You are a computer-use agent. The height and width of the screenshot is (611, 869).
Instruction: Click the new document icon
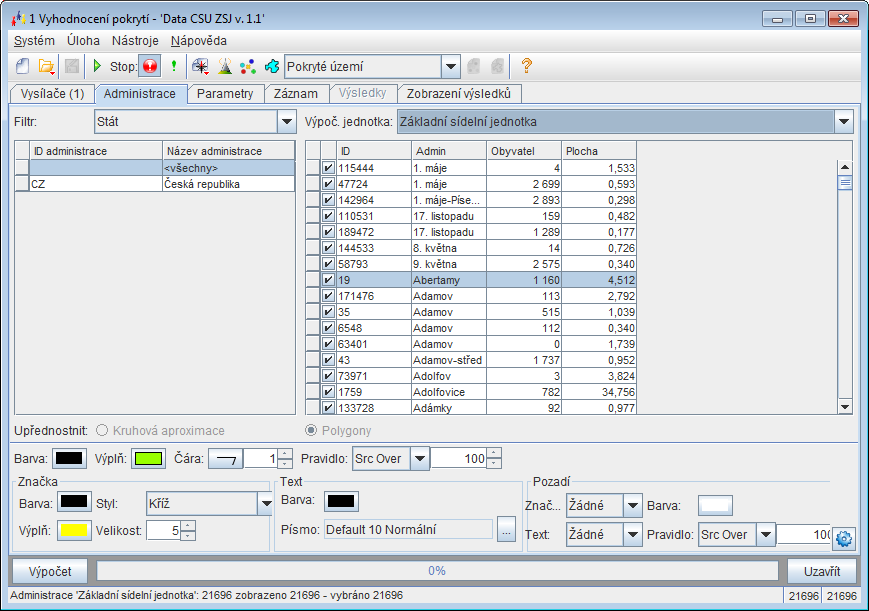pos(22,67)
